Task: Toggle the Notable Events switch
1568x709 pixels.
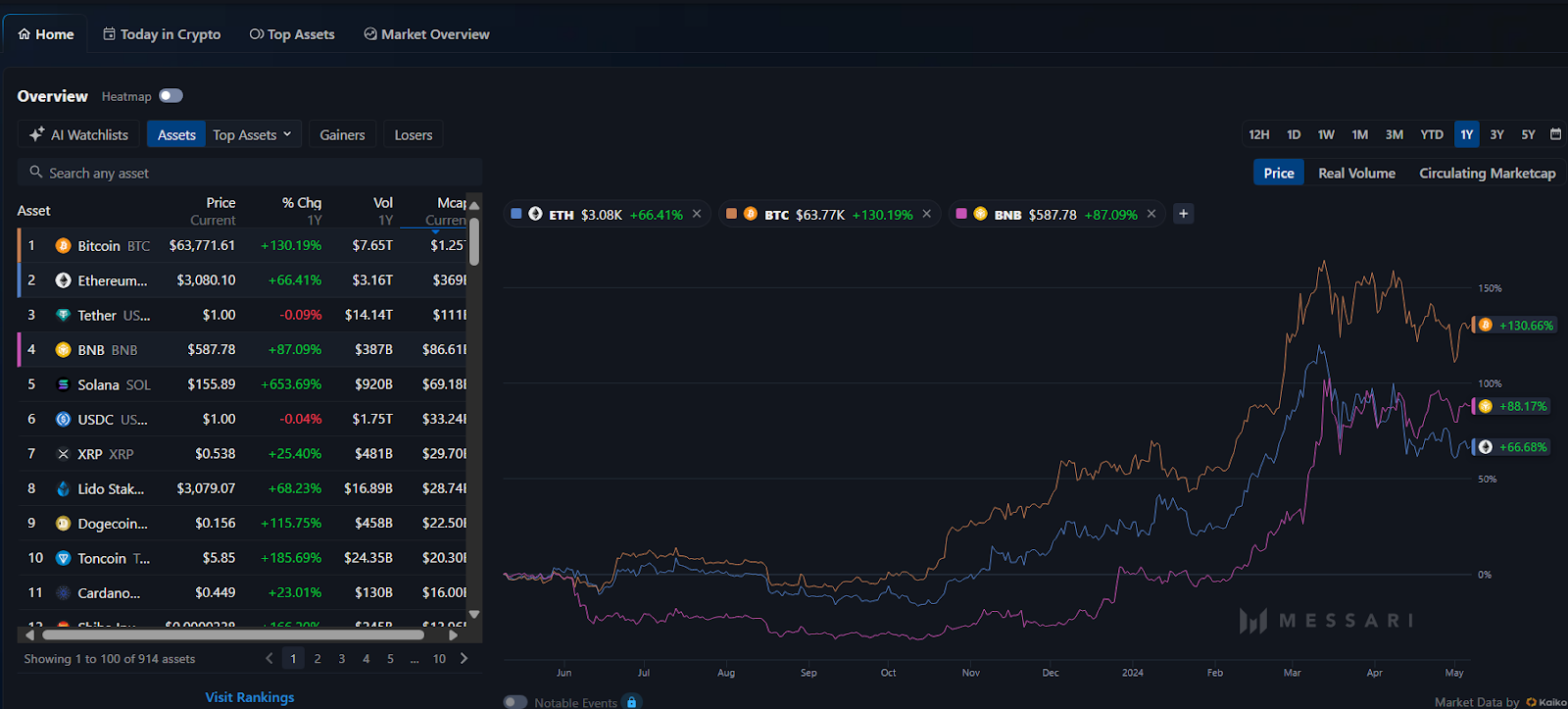Action: tap(515, 702)
